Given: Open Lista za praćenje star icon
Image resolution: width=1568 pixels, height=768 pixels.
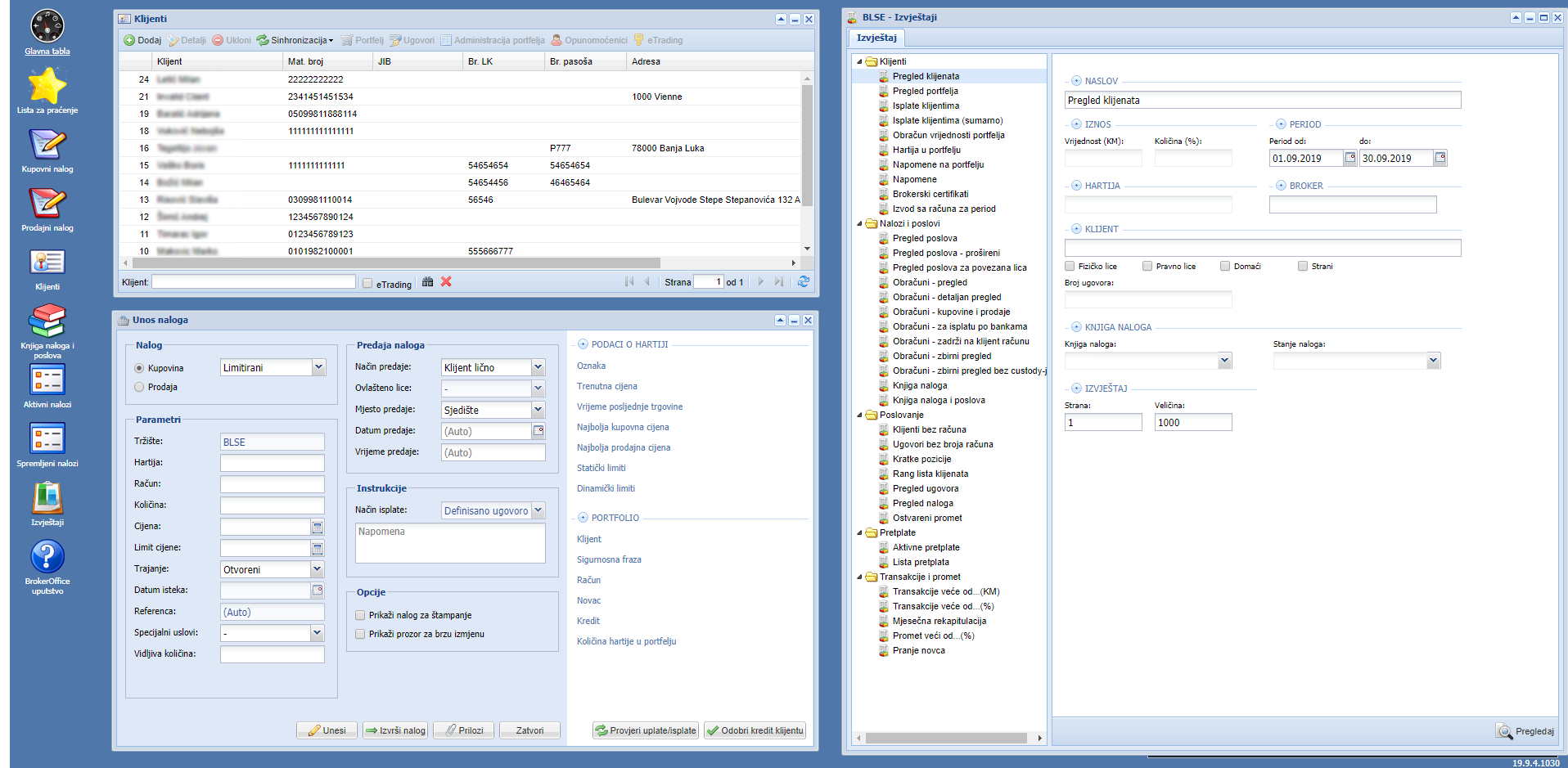Looking at the screenshot, I should (47, 85).
